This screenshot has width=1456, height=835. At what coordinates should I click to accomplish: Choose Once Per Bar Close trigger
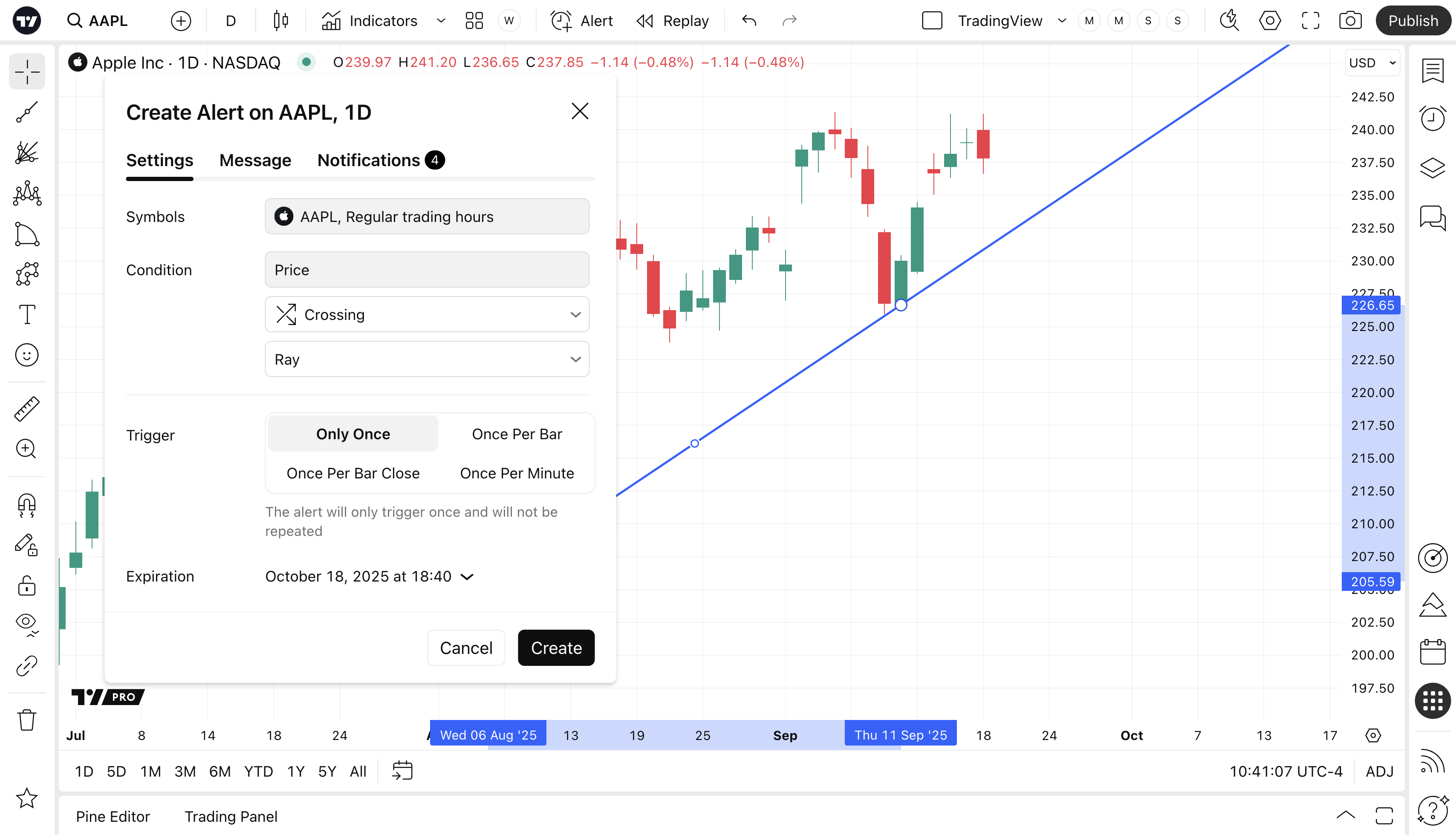[x=353, y=473]
